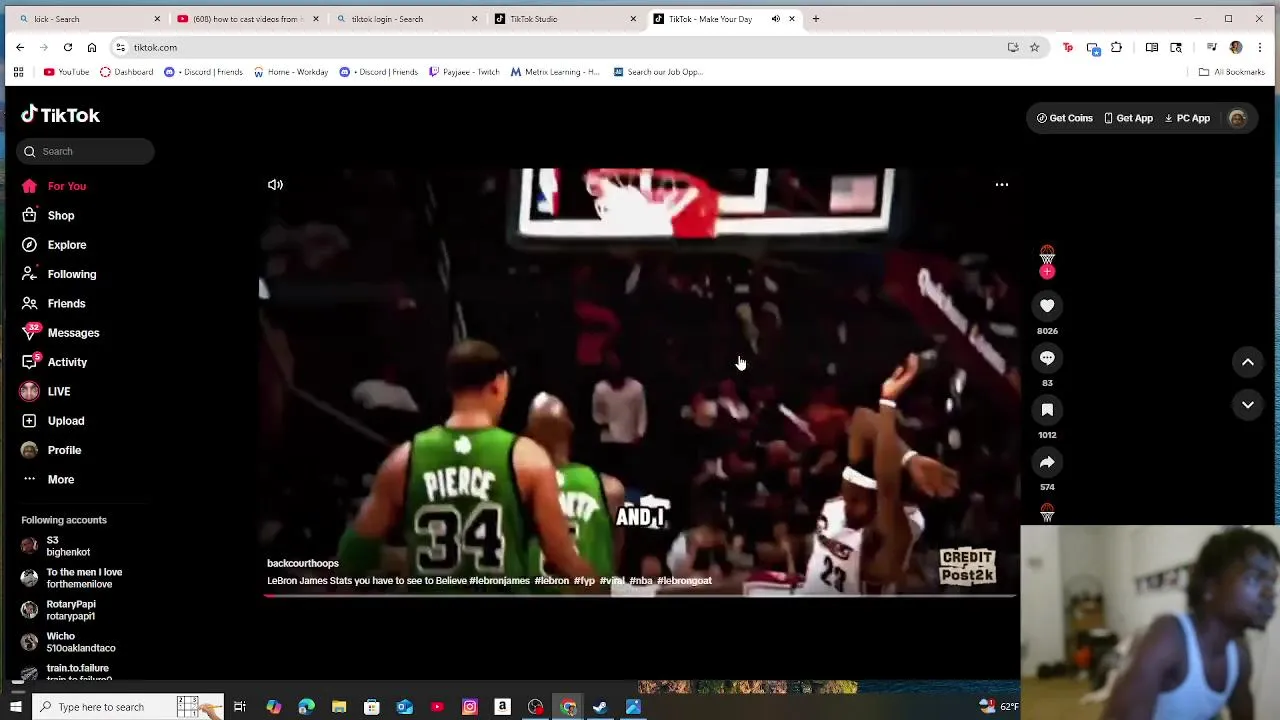This screenshot has height=720, width=1280.
Task: Click the TikTok logo
Action: [61, 115]
